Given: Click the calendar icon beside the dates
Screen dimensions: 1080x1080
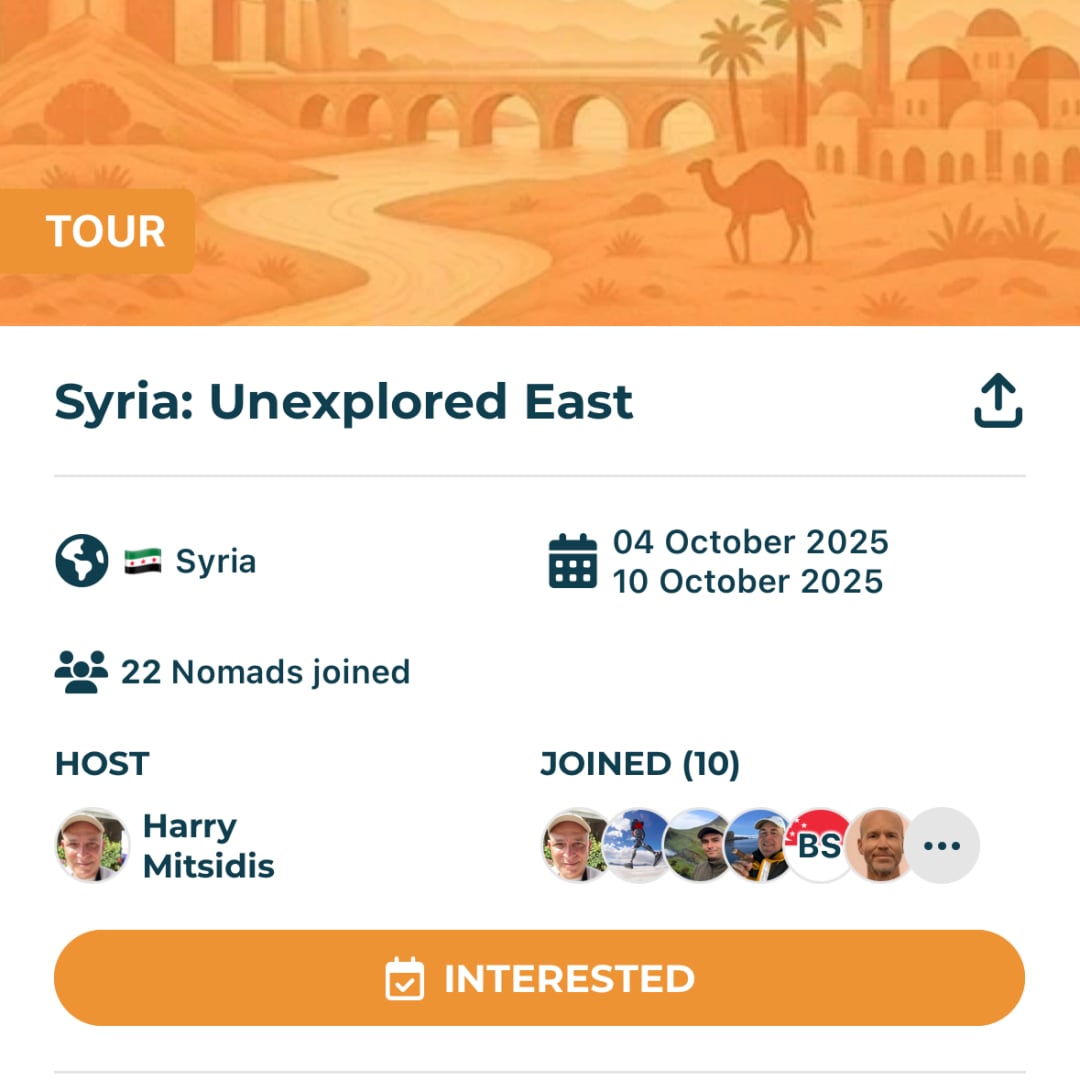Looking at the screenshot, I should pyautogui.click(x=573, y=562).
